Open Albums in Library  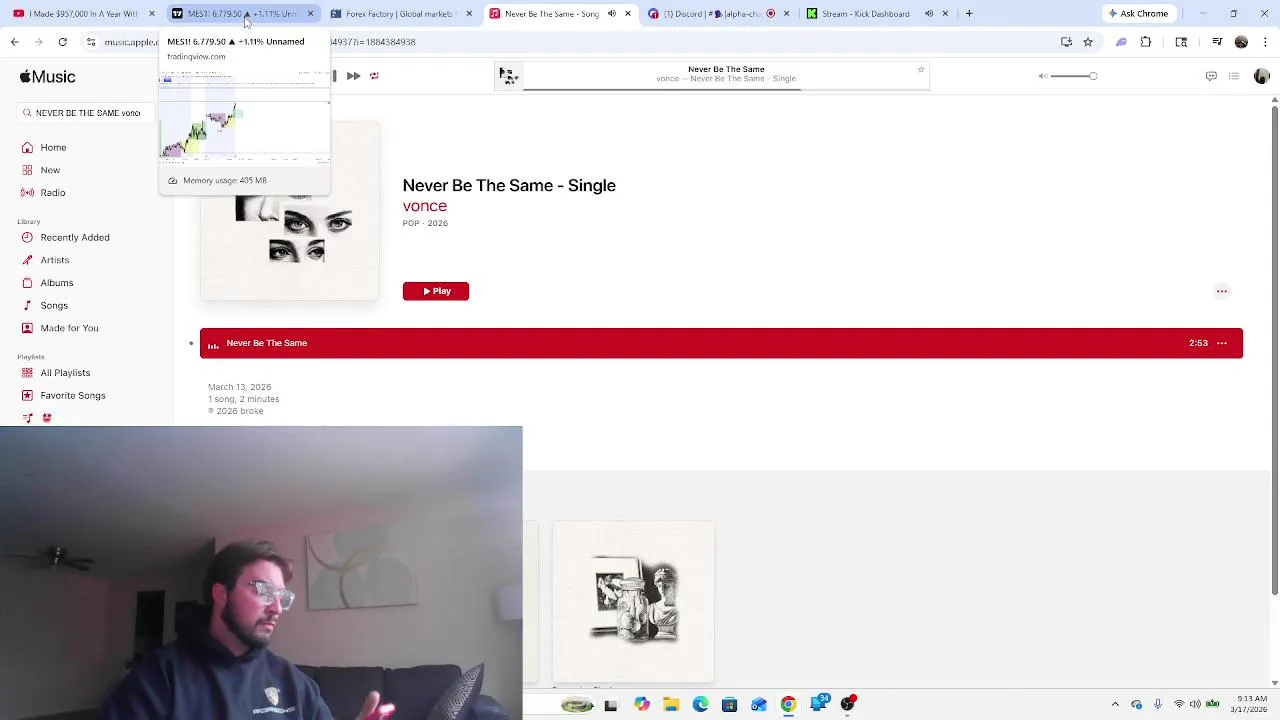click(x=57, y=283)
